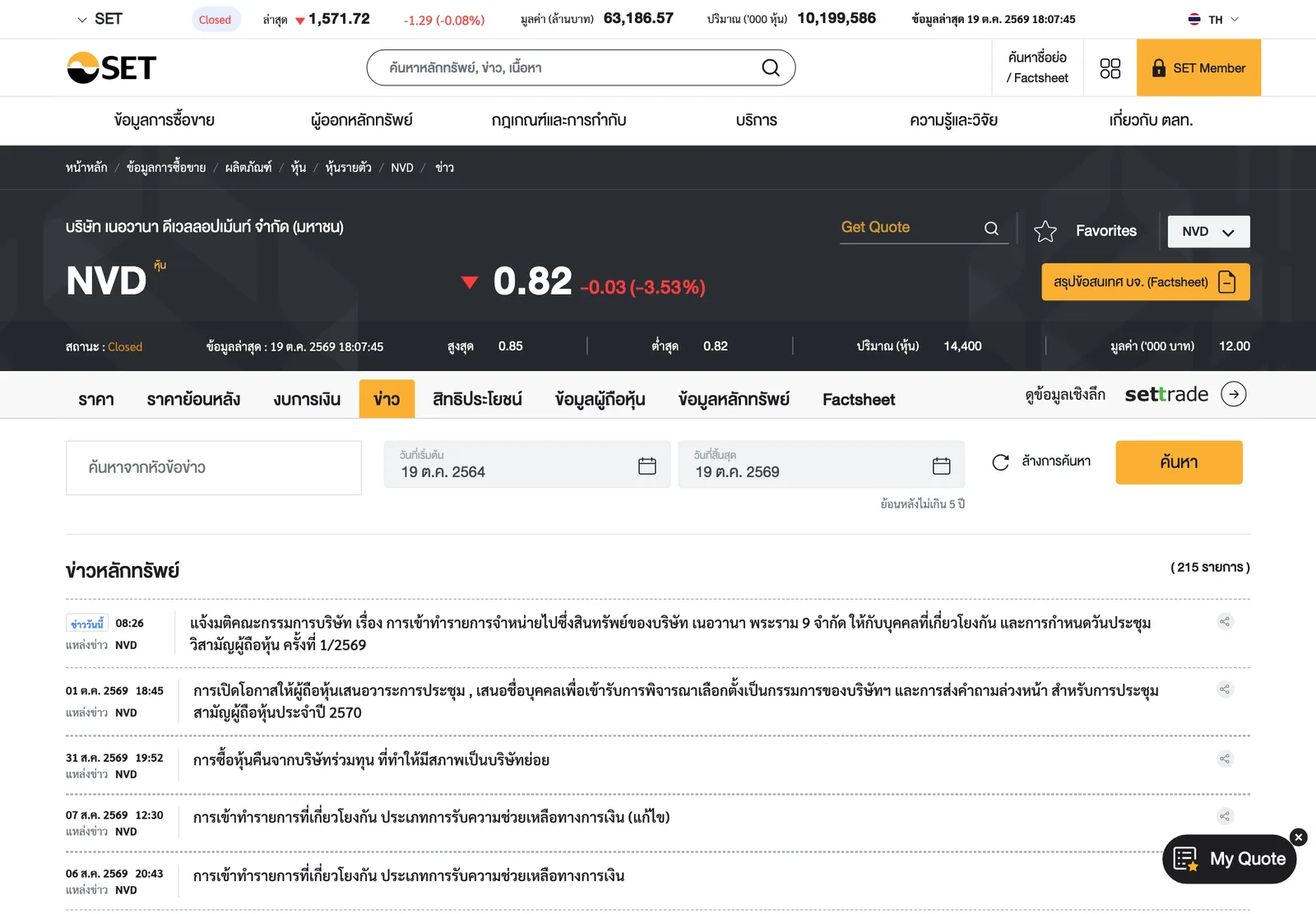Open the NVD symbol dropdown
Screen dimensions: 1316x914
click(x=1209, y=232)
